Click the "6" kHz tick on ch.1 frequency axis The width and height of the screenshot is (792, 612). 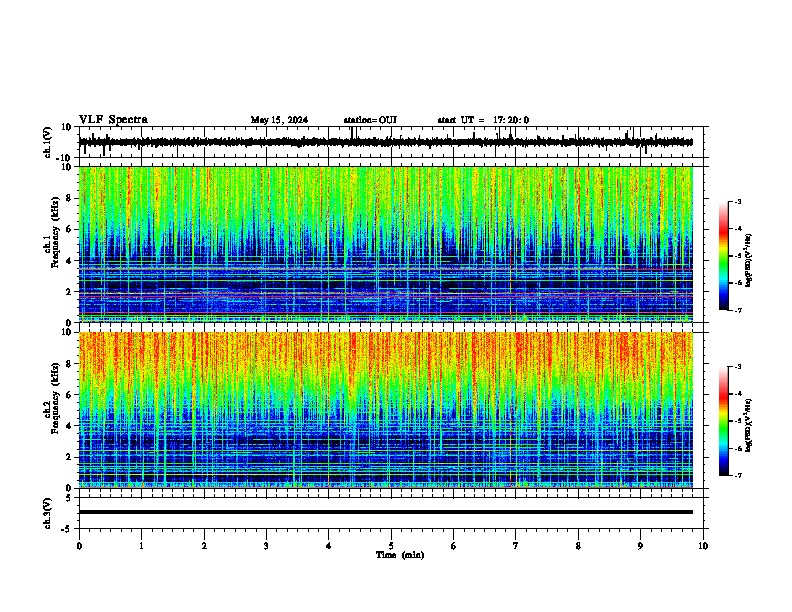(x=70, y=229)
